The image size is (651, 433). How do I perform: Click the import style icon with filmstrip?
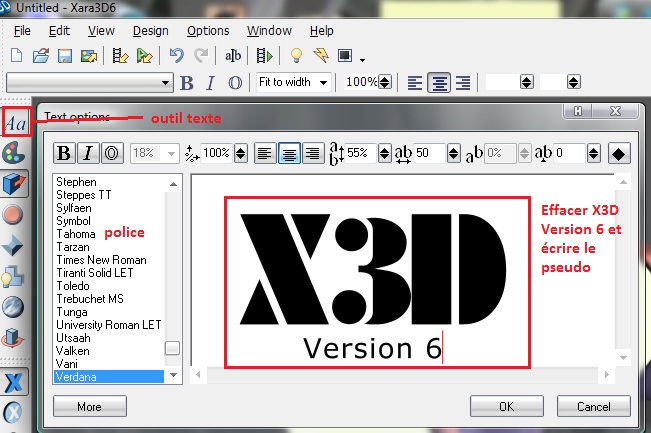[x=120, y=56]
